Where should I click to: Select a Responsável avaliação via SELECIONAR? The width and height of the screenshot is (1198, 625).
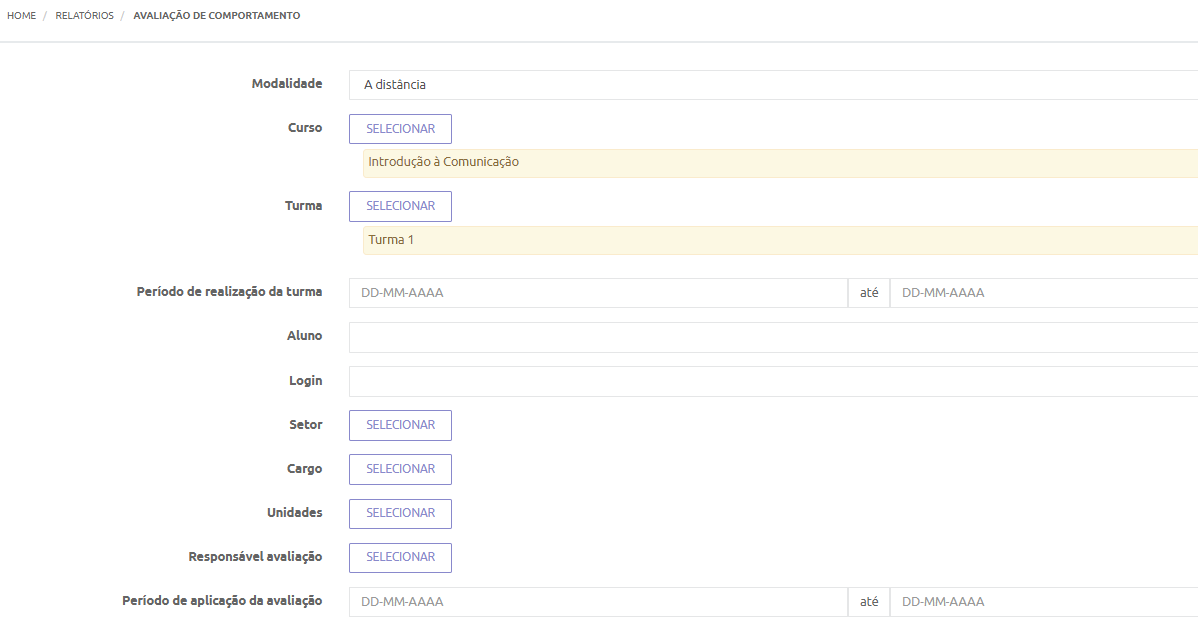click(x=400, y=557)
